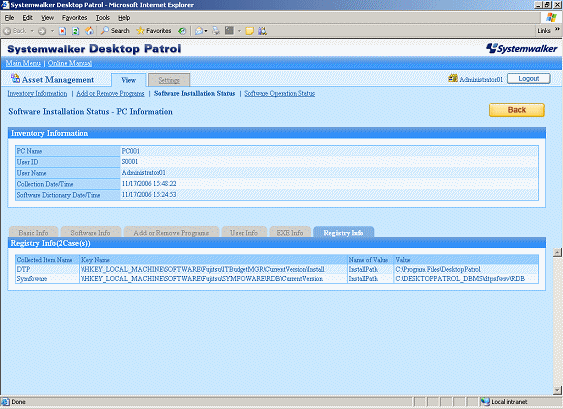This screenshot has height=409, width=563.
Task: Click the last toolbar icon after Discuss
Action: pyautogui.click(x=262, y=31)
